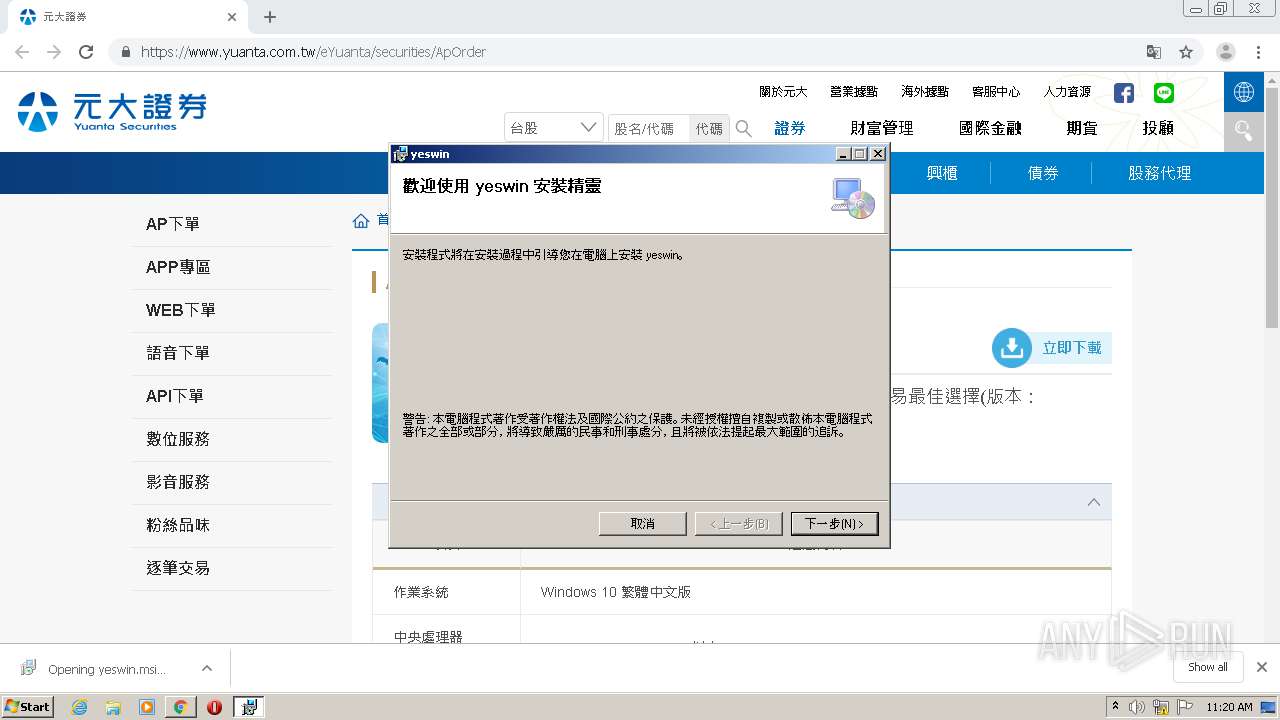1280x720 pixels.
Task: Select 語音下單 in the sidebar
Action: click(232, 353)
